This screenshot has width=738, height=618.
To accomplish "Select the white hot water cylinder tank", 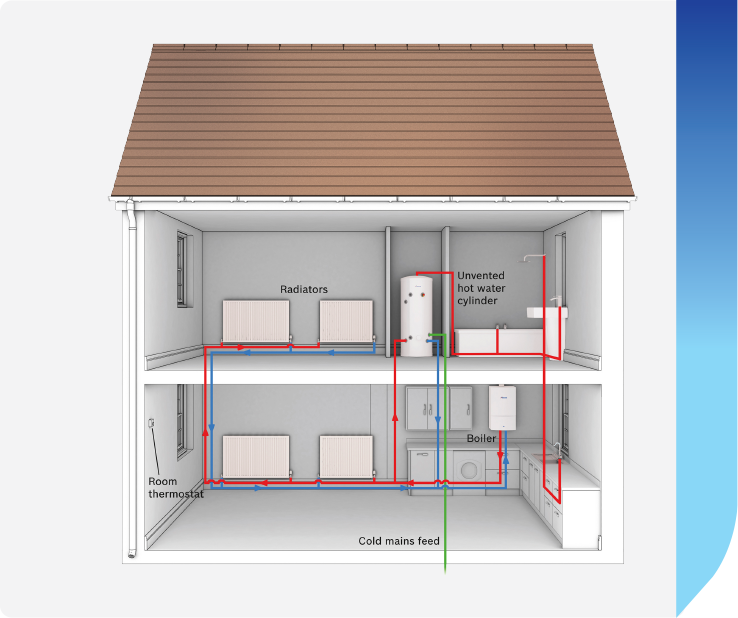I will coord(416,316).
